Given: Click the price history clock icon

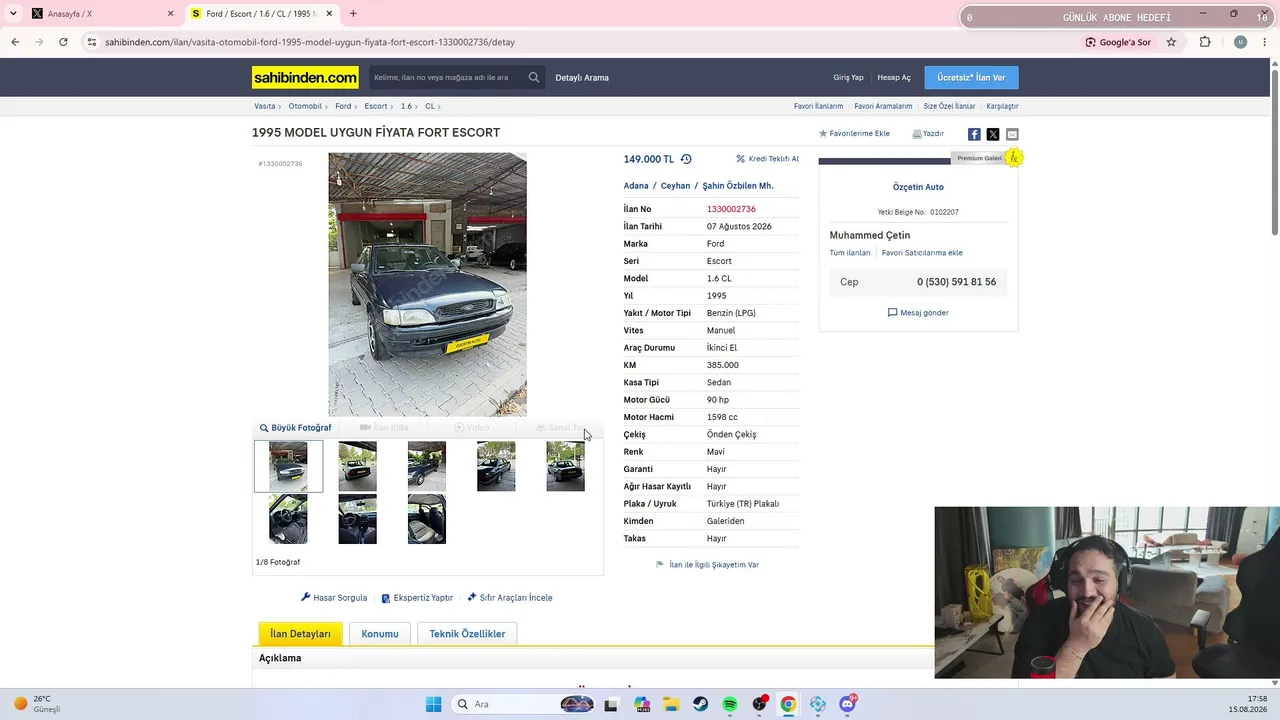Looking at the screenshot, I should click(686, 159).
